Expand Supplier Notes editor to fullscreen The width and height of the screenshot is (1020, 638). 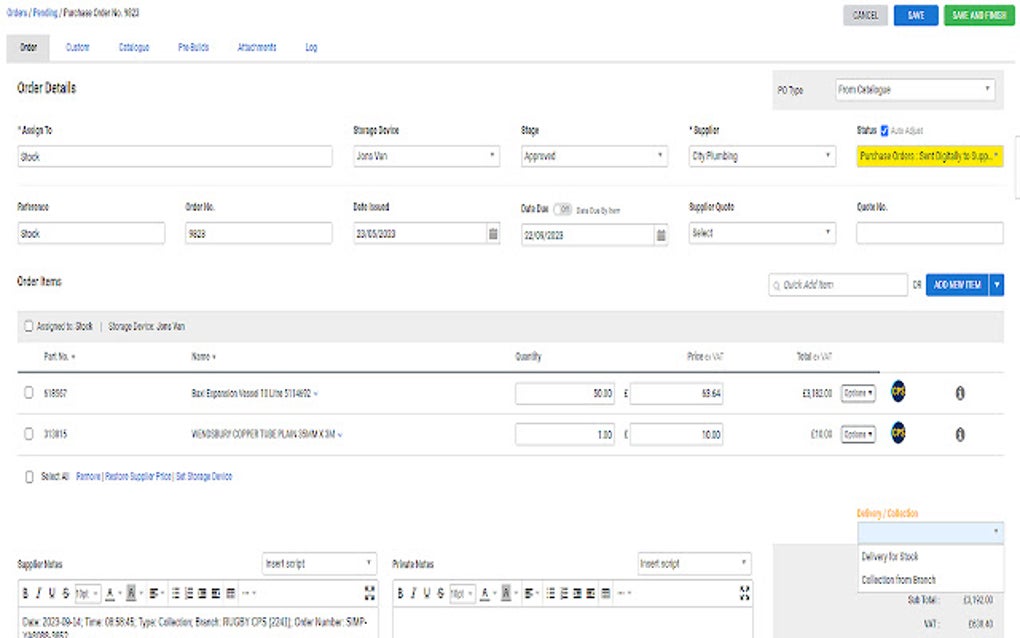[370, 592]
